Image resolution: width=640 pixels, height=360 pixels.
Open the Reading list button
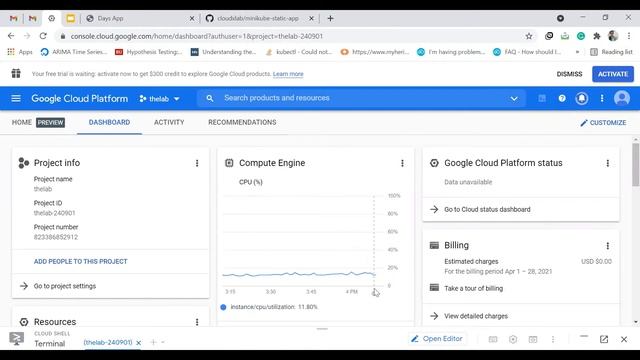pos(611,52)
